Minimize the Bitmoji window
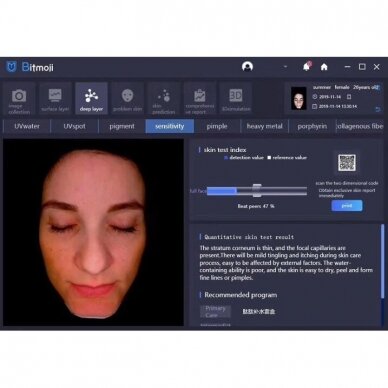Viewport: 388px width, 388px height. 347,67
